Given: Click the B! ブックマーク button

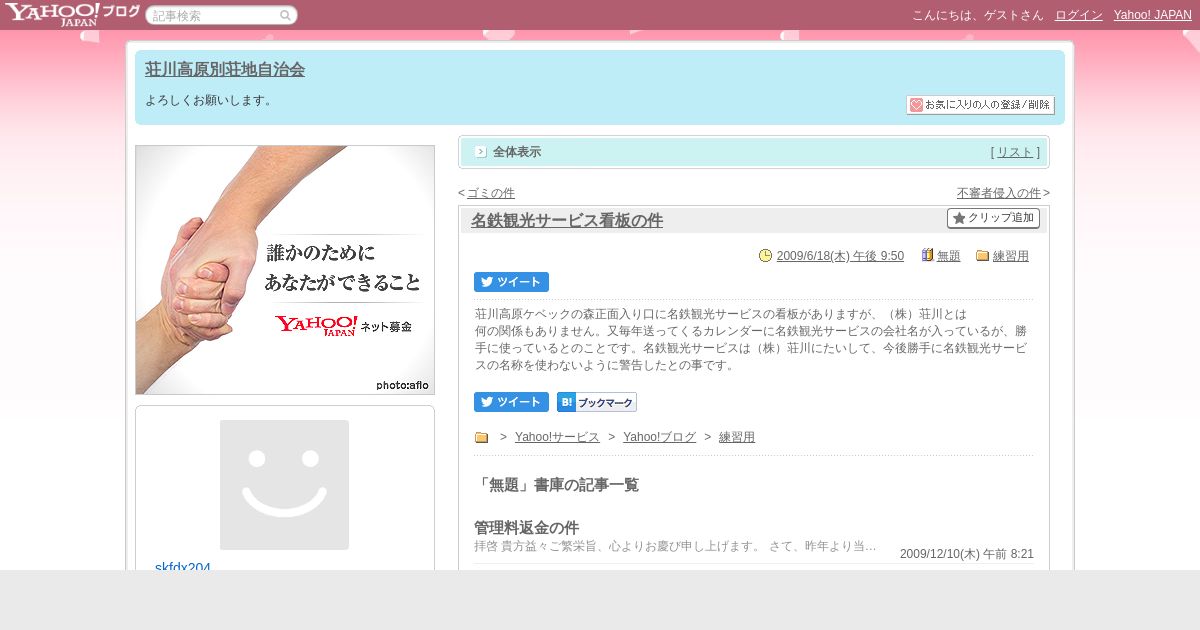Looking at the screenshot, I should 597,402.
